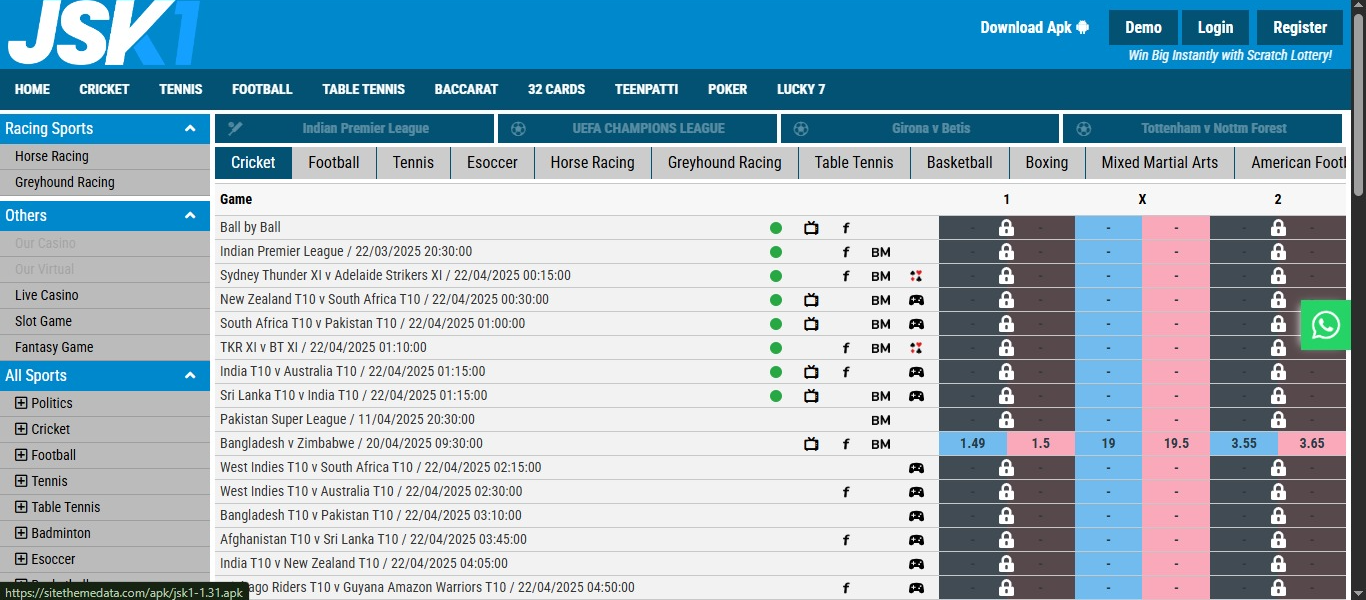Click the JSK1 logo
The height and width of the screenshot is (600, 1366).
click(x=103, y=32)
